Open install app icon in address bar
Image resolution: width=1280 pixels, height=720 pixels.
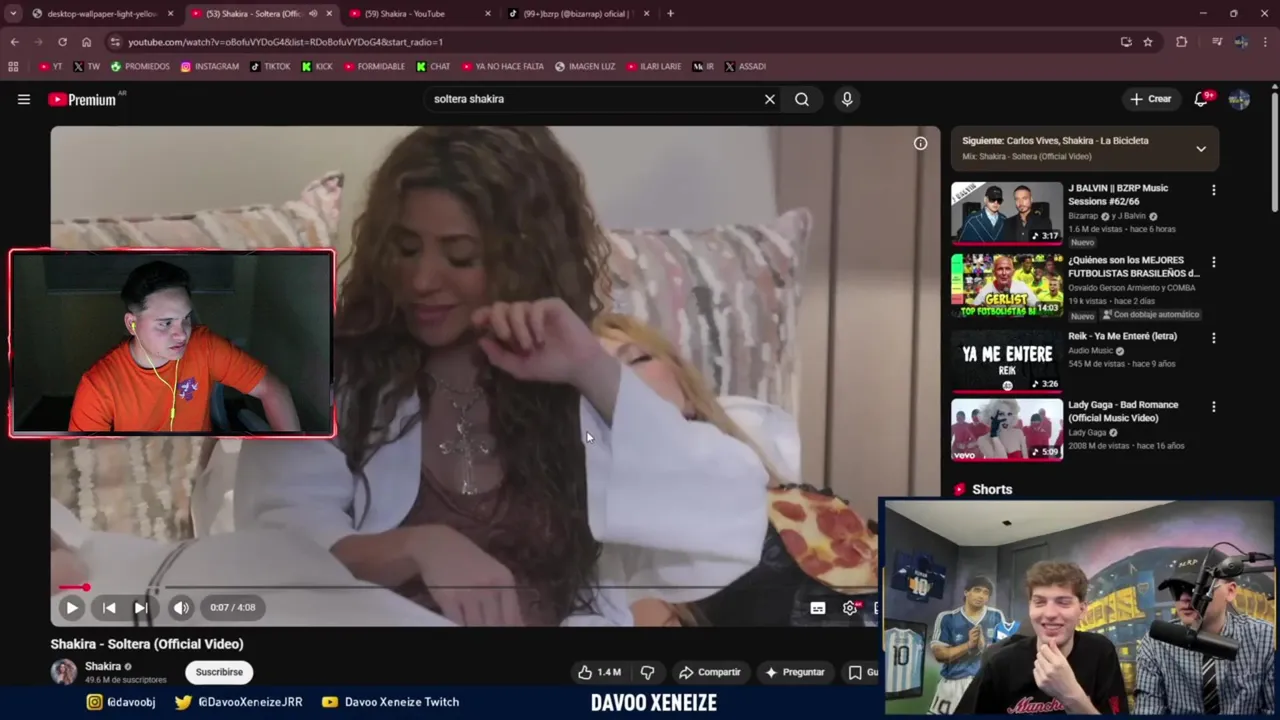[x=1126, y=42]
